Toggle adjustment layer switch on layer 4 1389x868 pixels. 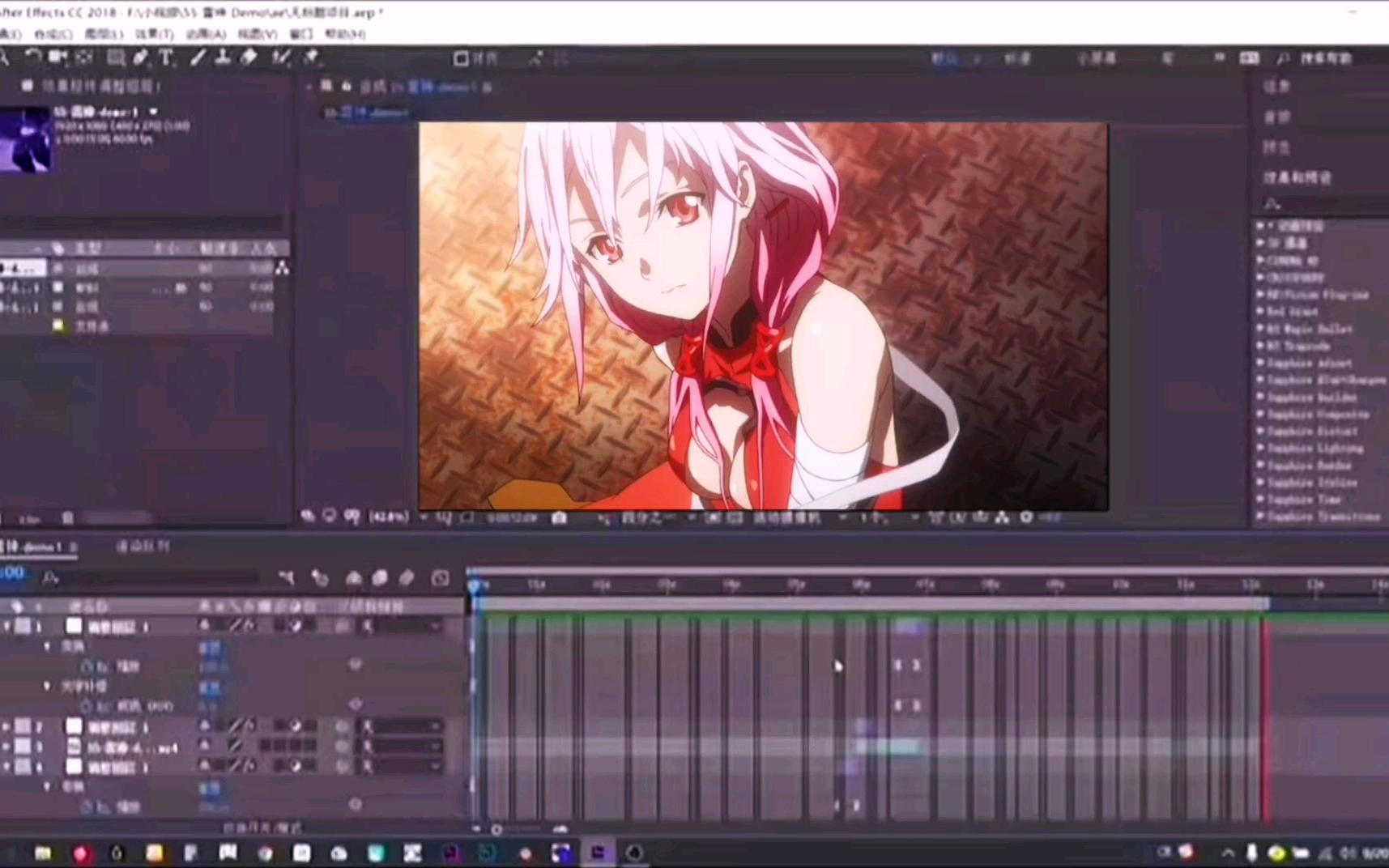click(x=296, y=765)
